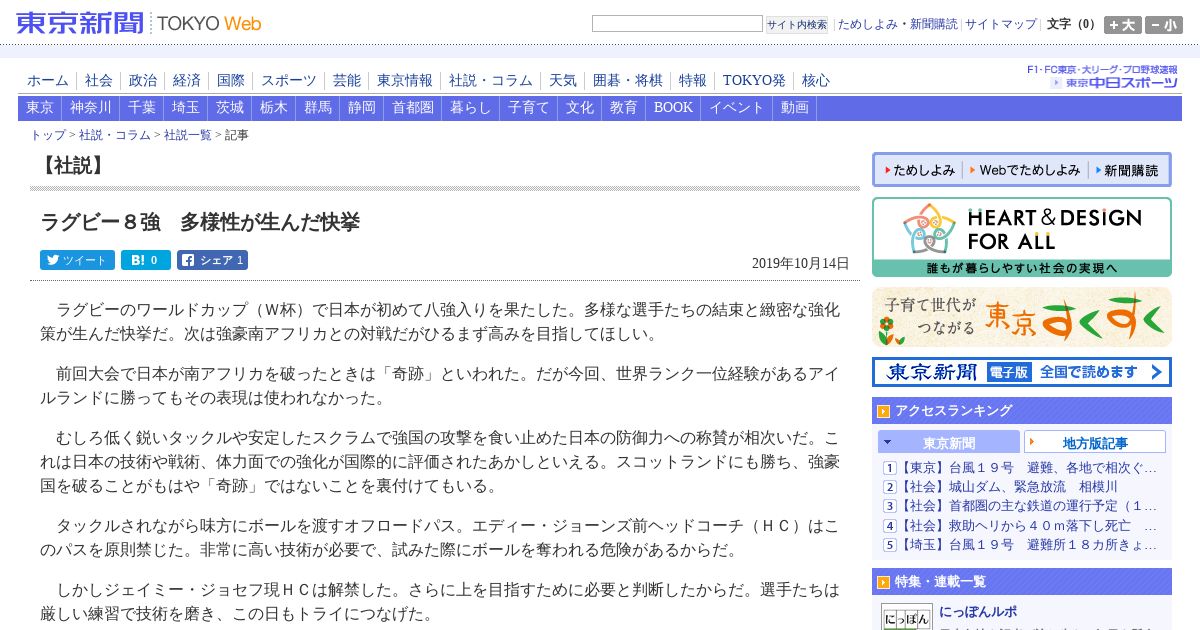Open the 囲碁・将棋 section
Viewport: 1200px width, 630px height.
tap(628, 80)
